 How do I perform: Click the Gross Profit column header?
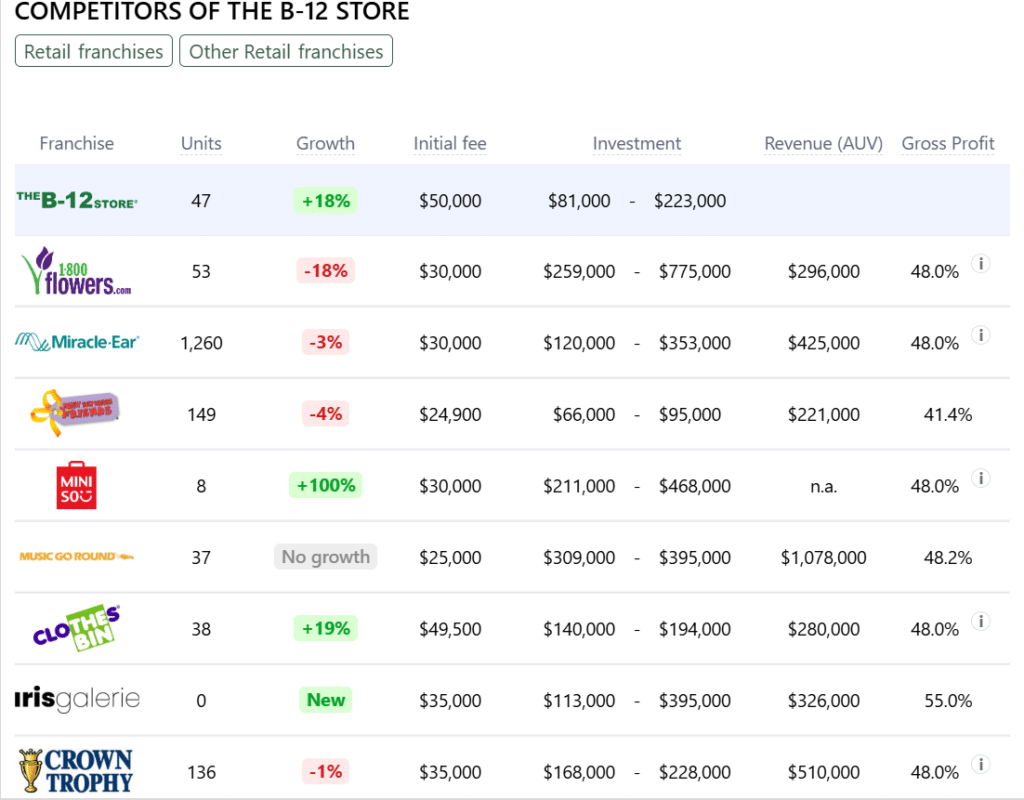pyautogui.click(x=948, y=143)
